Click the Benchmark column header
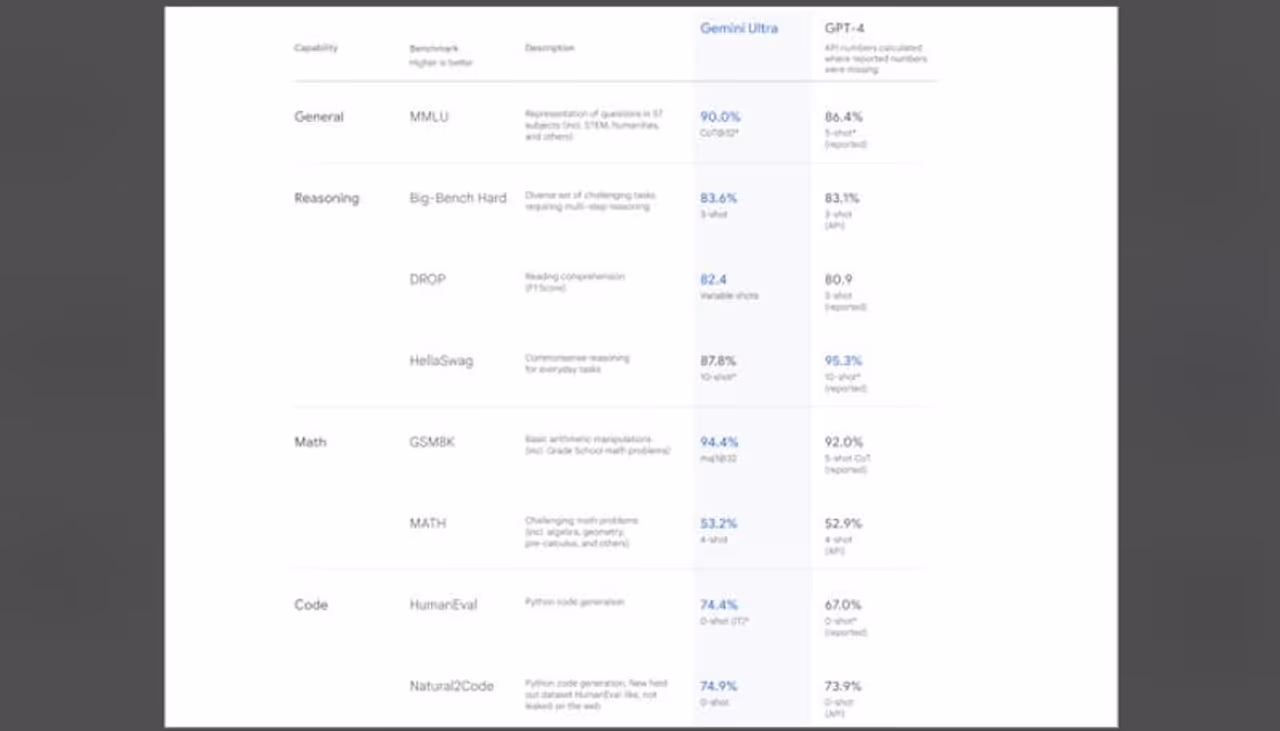 [434, 48]
